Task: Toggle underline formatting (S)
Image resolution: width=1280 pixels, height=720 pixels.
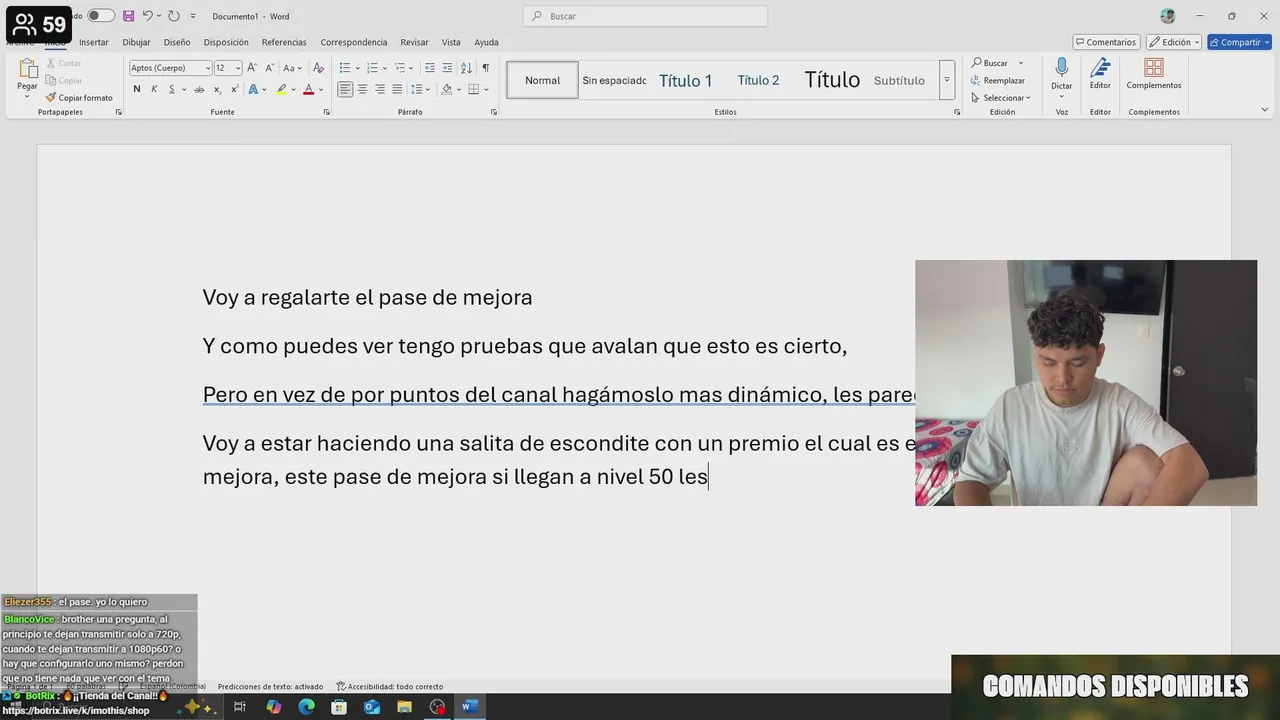Action: [171, 89]
